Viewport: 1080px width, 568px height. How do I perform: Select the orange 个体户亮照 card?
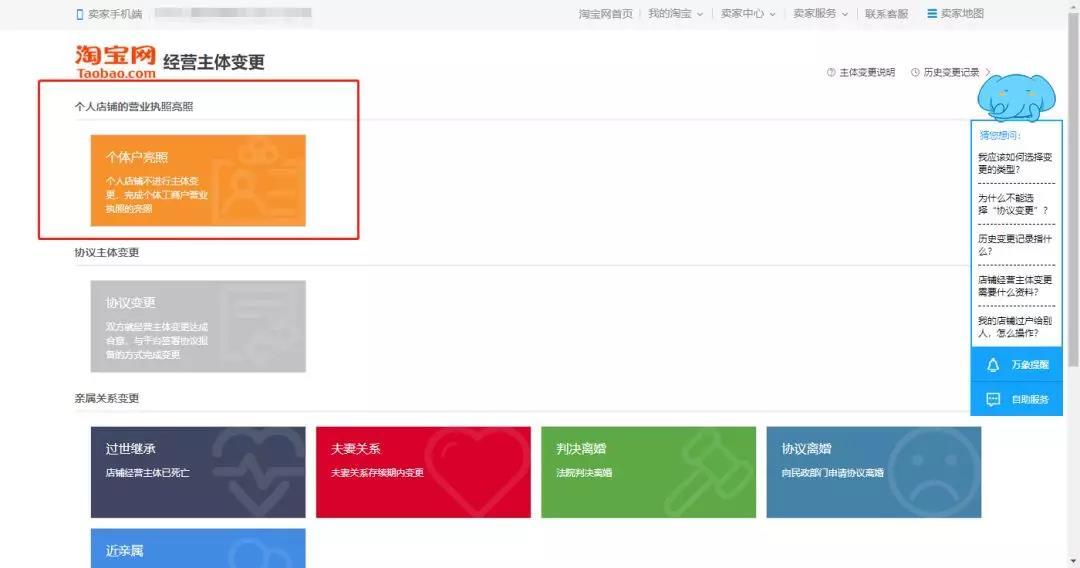pos(198,180)
